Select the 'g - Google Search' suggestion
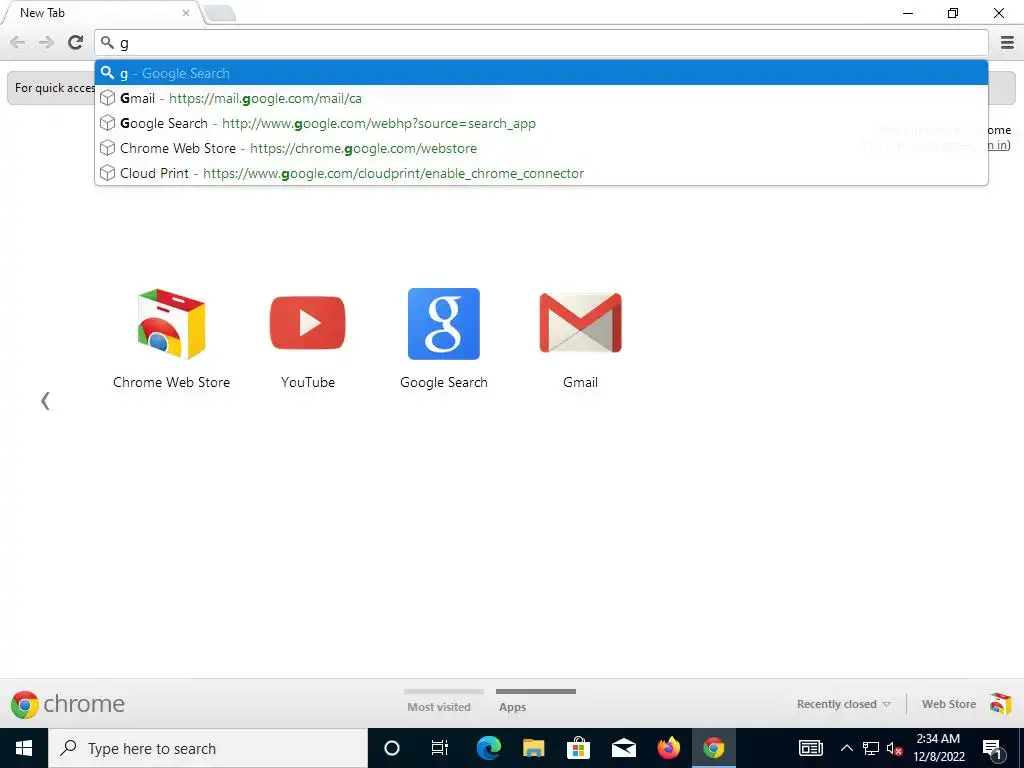1024x768 pixels. (541, 73)
